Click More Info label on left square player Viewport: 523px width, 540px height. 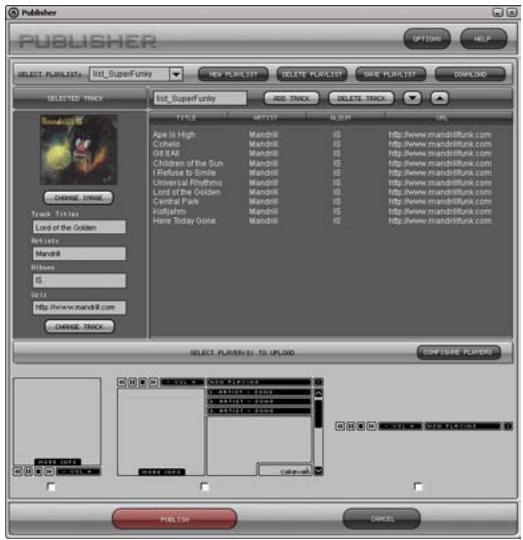(57, 461)
